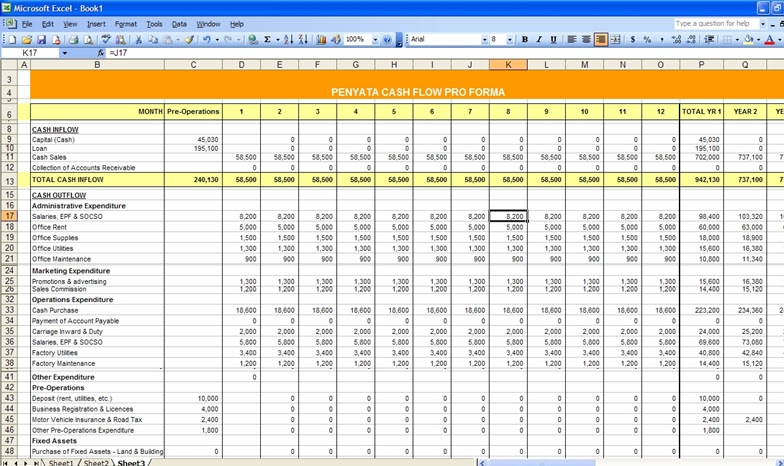
Task: Select column K header
Action: (x=508, y=64)
